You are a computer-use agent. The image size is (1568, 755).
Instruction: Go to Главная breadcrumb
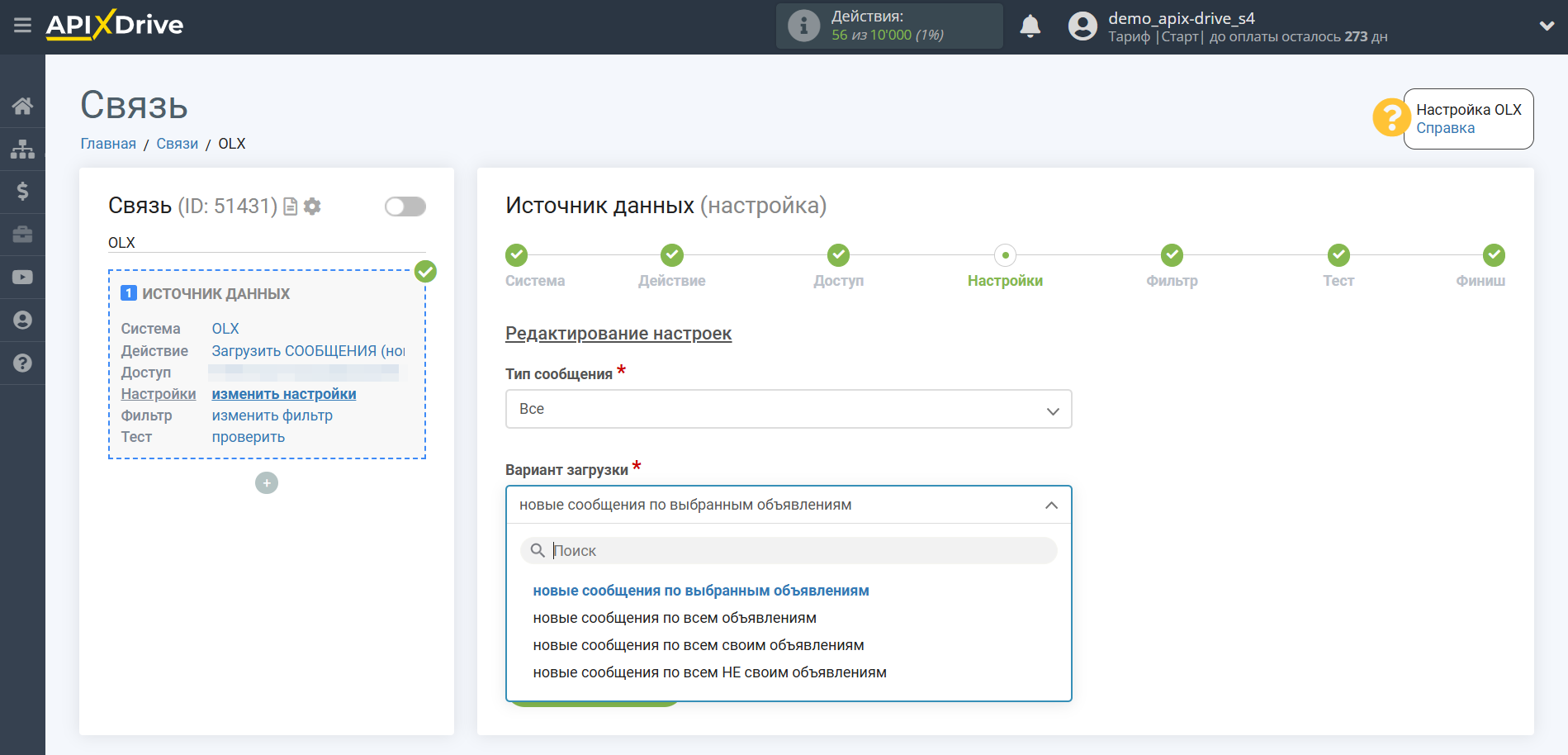tap(108, 144)
